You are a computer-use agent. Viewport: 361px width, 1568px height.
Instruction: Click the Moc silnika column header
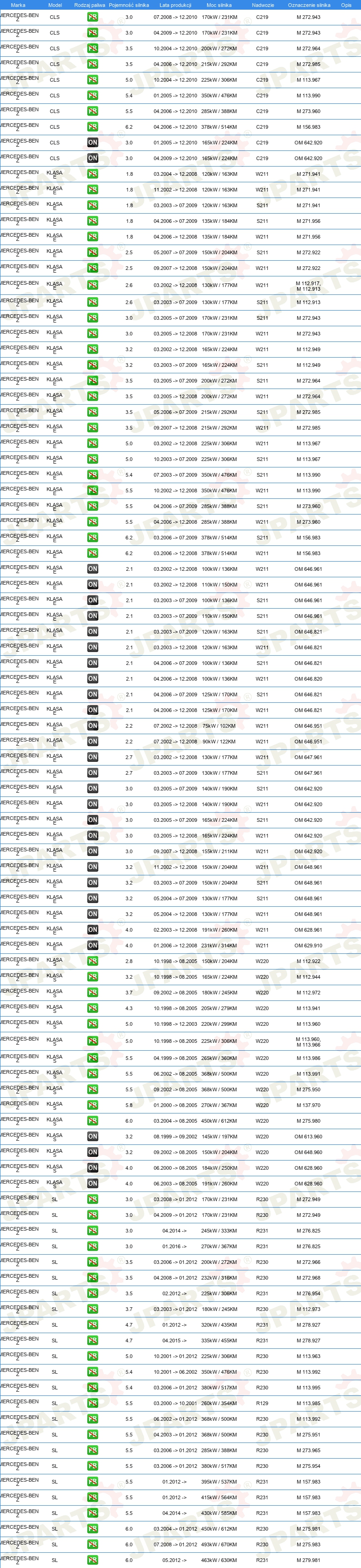219,5
